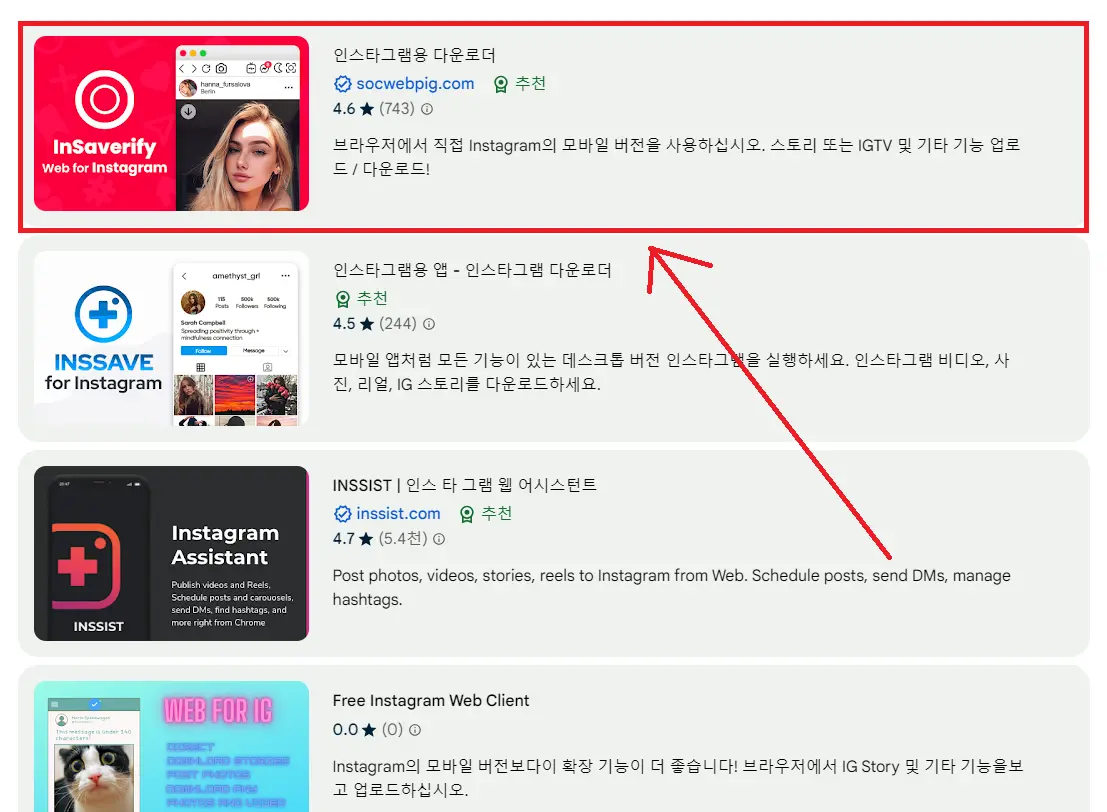1107x812 pixels.
Task: Click the star icon beside the 4.6 rating
Action: pos(368,110)
